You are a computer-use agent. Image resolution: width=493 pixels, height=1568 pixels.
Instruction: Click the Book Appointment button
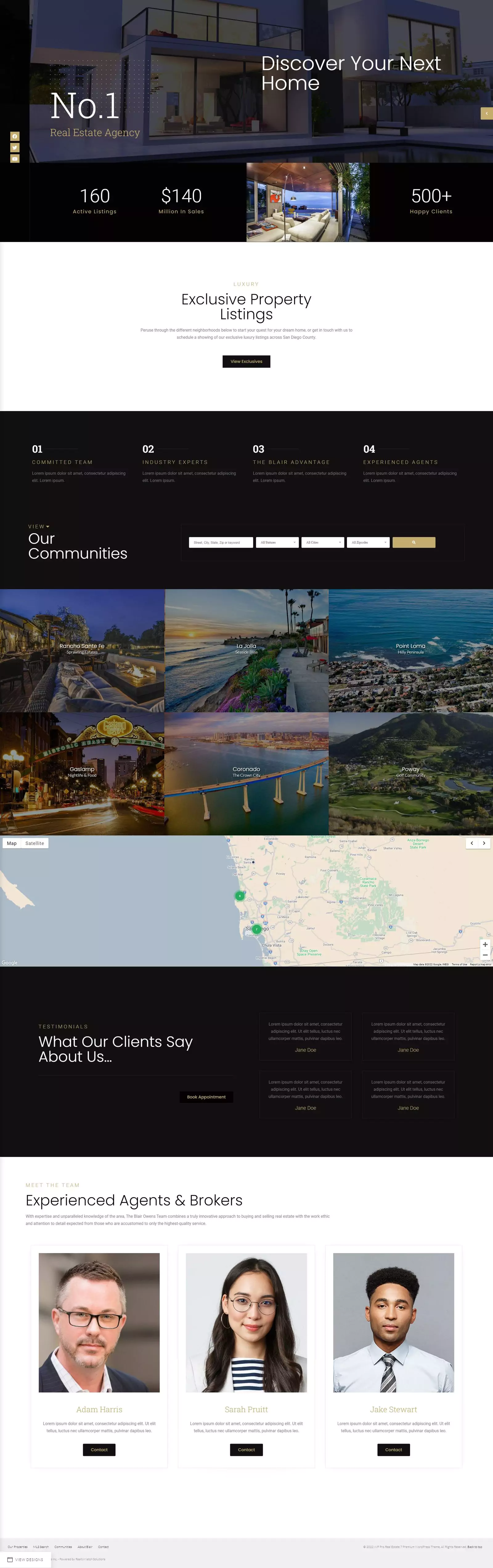click(x=206, y=1097)
